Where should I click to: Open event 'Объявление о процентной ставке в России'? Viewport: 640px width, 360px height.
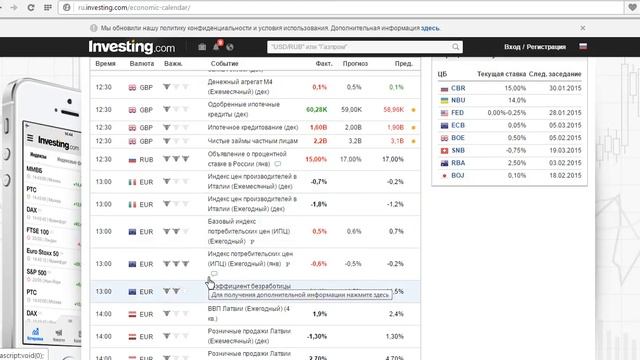tap(247, 159)
